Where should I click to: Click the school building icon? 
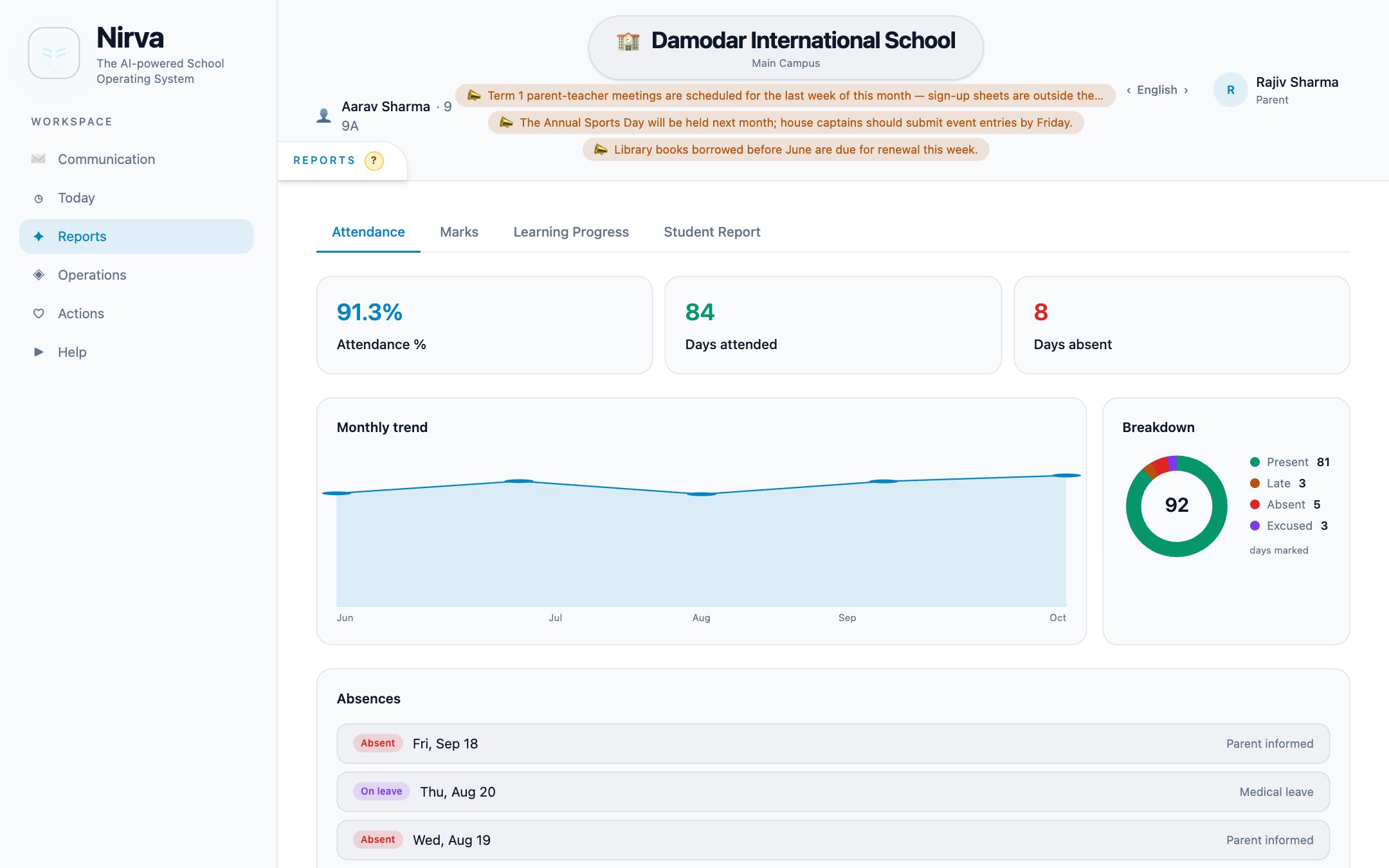628,41
